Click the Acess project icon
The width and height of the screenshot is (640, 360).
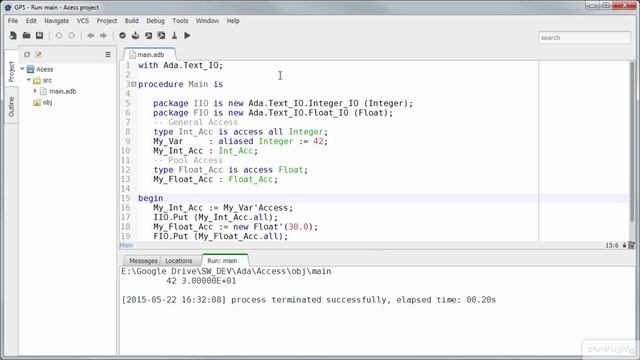pyautogui.click(x=31, y=69)
